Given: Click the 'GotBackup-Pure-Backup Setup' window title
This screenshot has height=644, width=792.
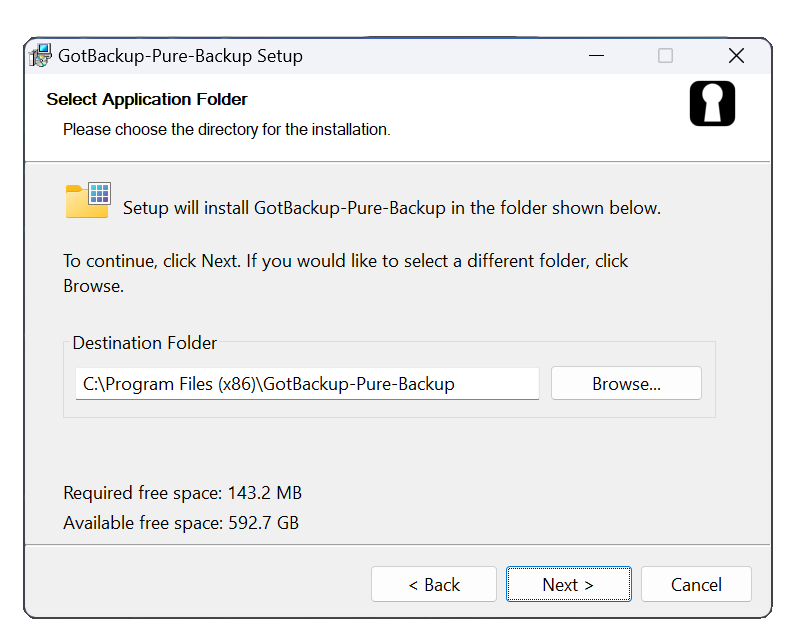Looking at the screenshot, I should click(180, 56).
